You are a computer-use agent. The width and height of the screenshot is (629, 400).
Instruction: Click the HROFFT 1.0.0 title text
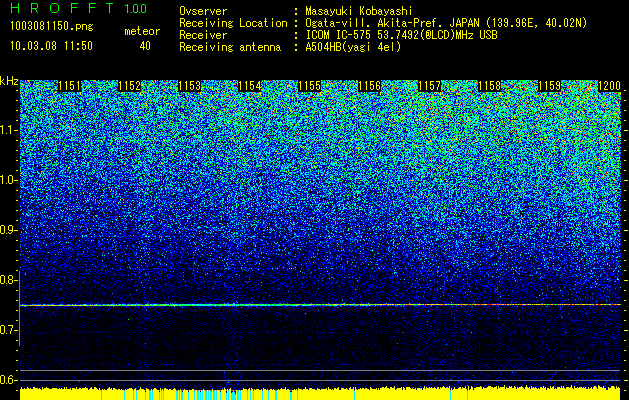(79, 8)
